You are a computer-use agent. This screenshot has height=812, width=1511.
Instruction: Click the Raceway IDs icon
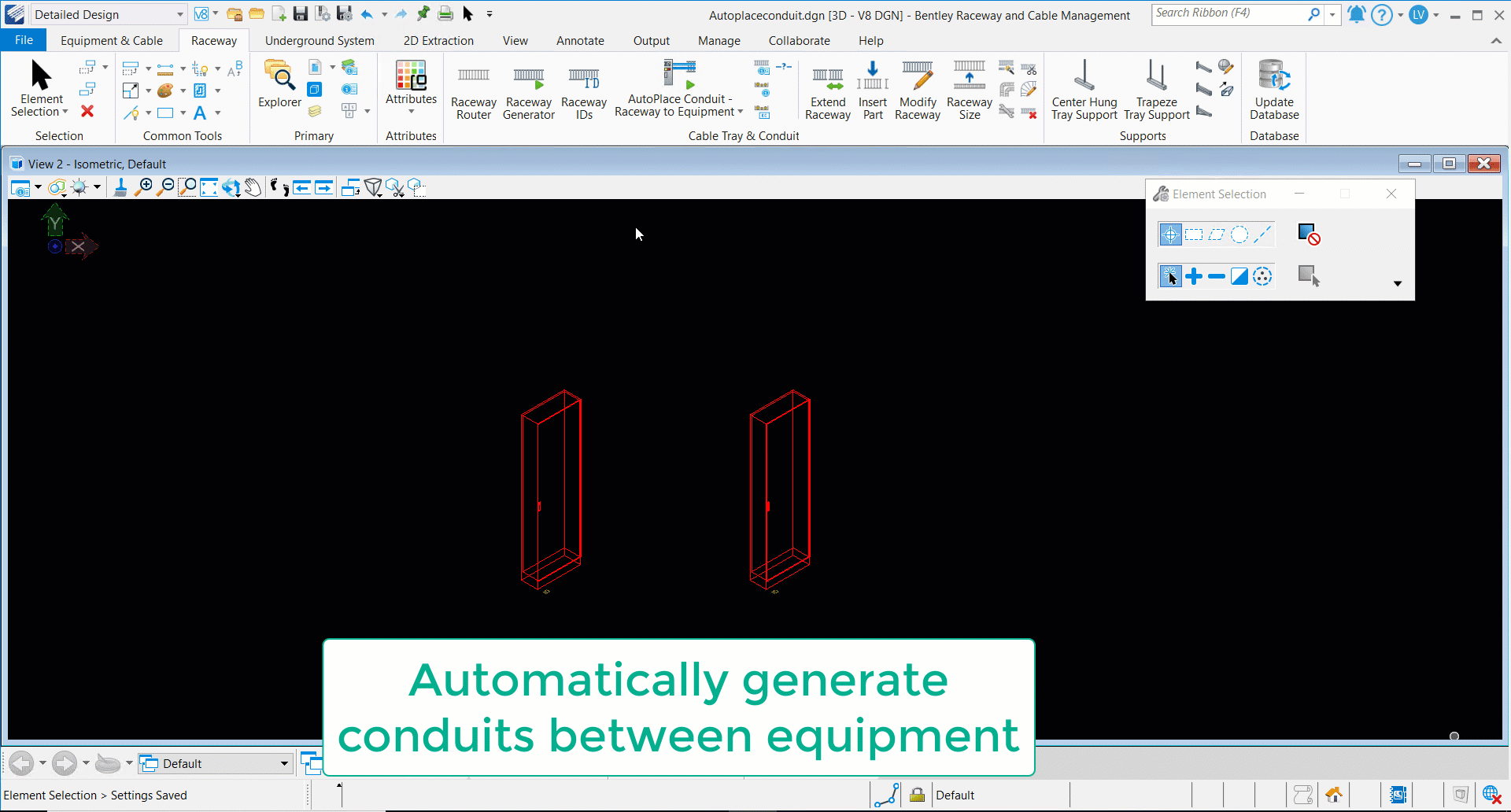(583, 93)
